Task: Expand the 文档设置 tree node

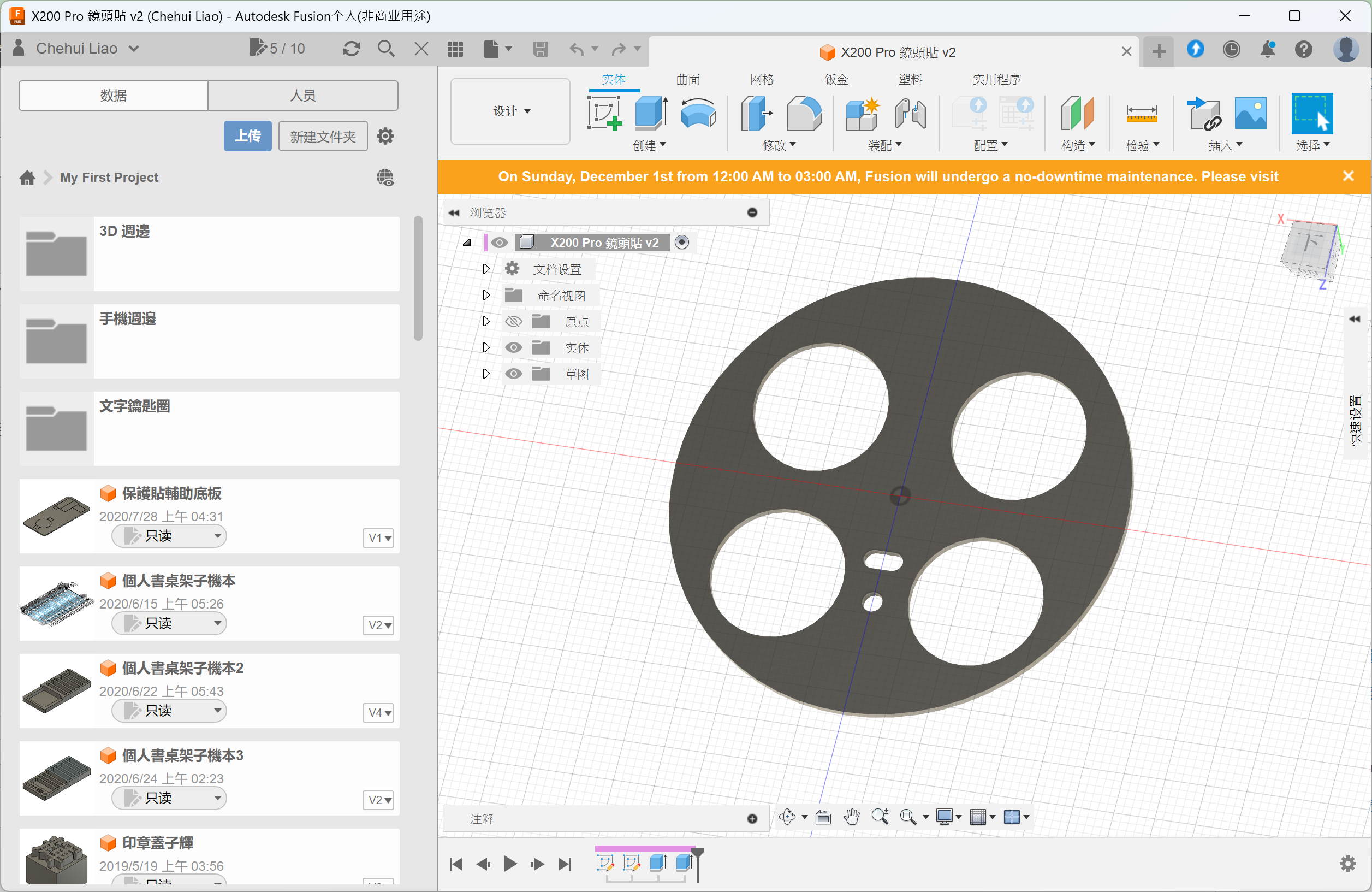Action: tap(485, 269)
